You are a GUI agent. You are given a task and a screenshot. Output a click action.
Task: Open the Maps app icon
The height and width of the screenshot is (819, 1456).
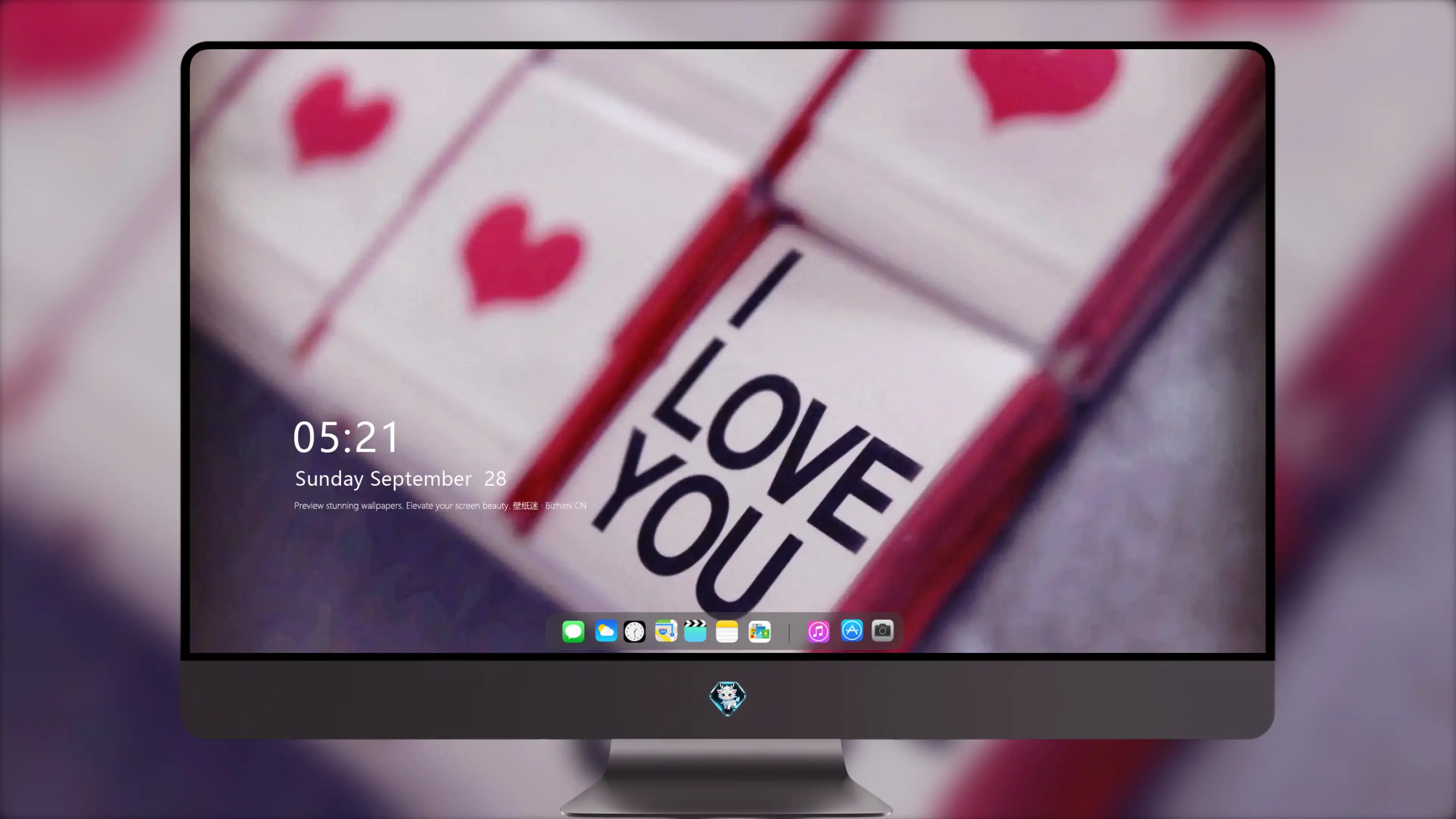tap(666, 631)
